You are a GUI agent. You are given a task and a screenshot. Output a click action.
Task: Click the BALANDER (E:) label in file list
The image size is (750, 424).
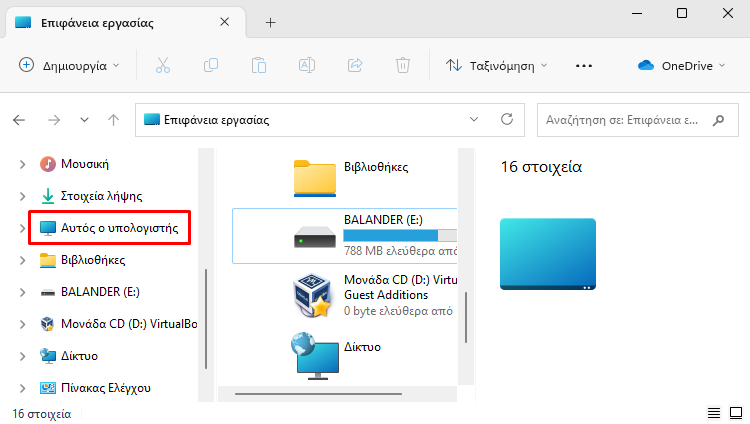pos(383,220)
